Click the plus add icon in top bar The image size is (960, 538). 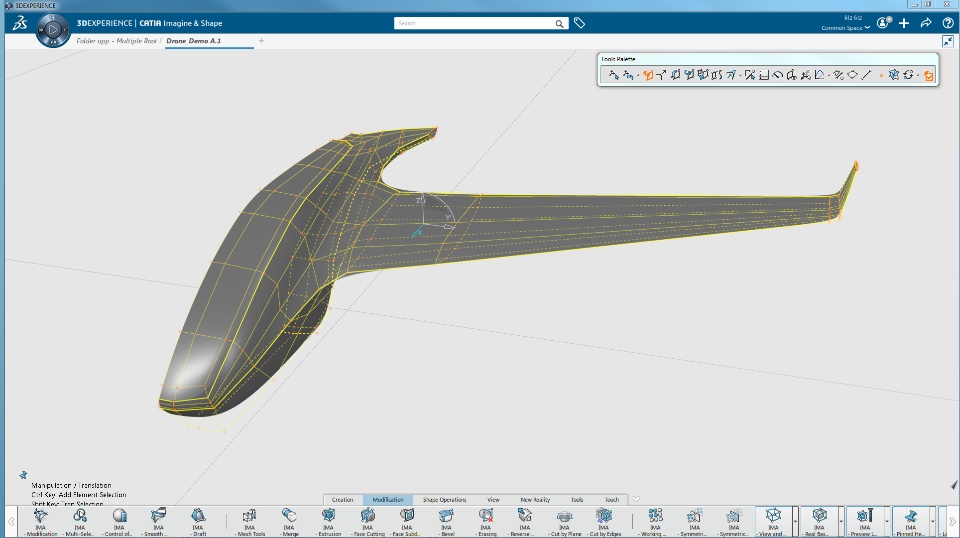coord(904,23)
